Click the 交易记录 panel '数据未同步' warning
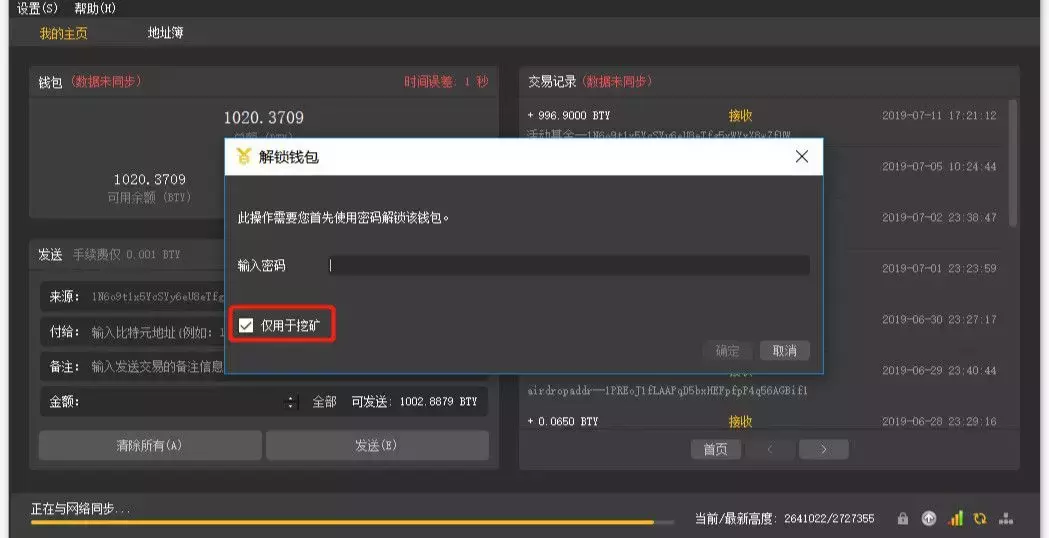The height and width of the screenshot is (538, 1049). click(616, 82)
